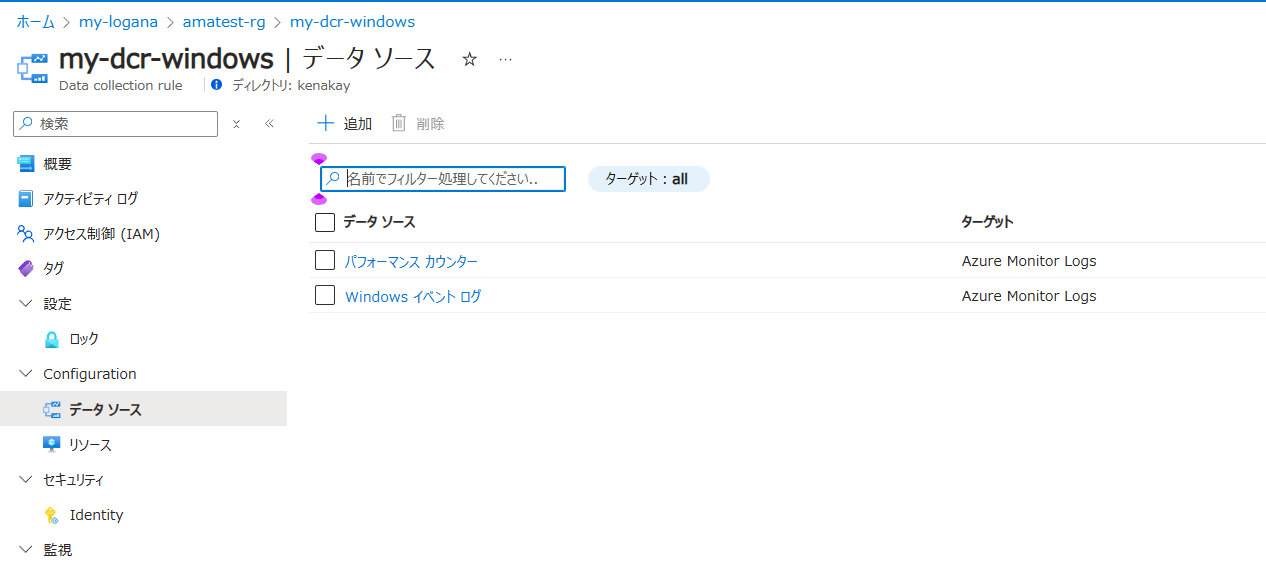Click the name filter input field

[x=452, y=179]
